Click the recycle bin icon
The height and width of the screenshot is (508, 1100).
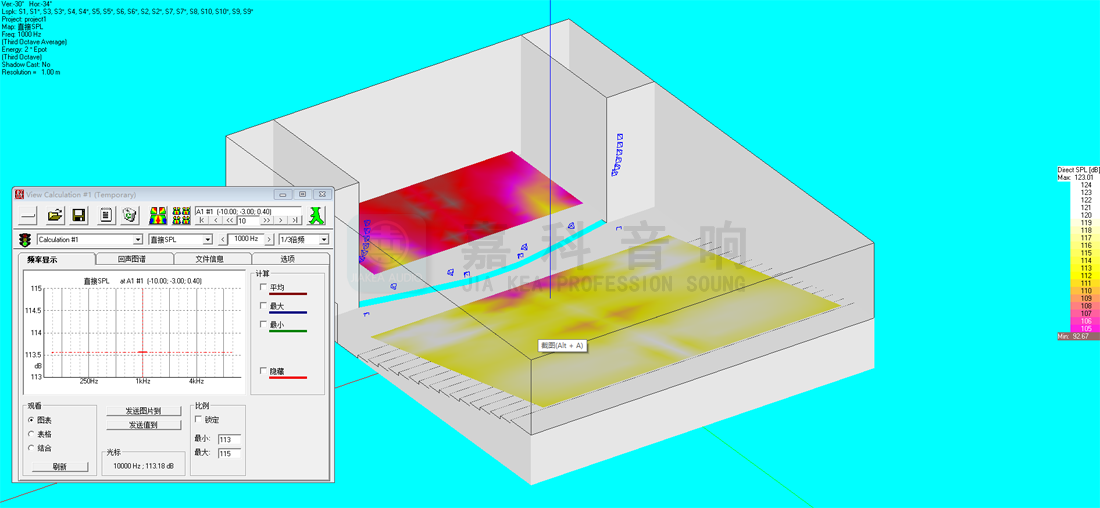click(129, 215)
